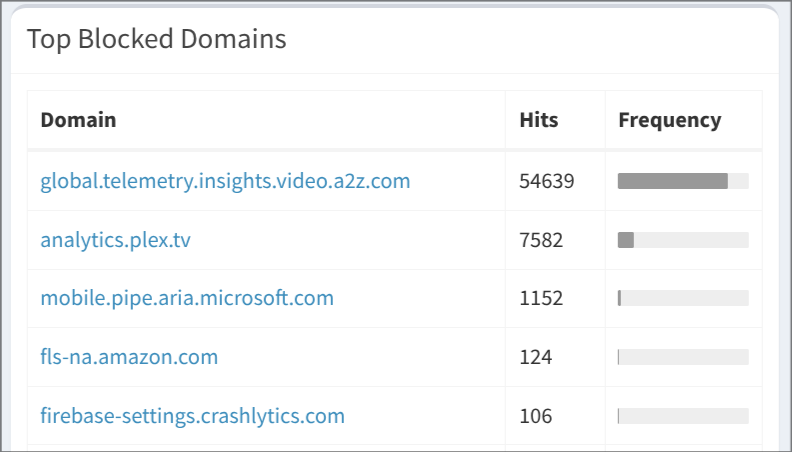Click the 106 hits cell
Screen dimensions: 792x452
coord(536,416)
